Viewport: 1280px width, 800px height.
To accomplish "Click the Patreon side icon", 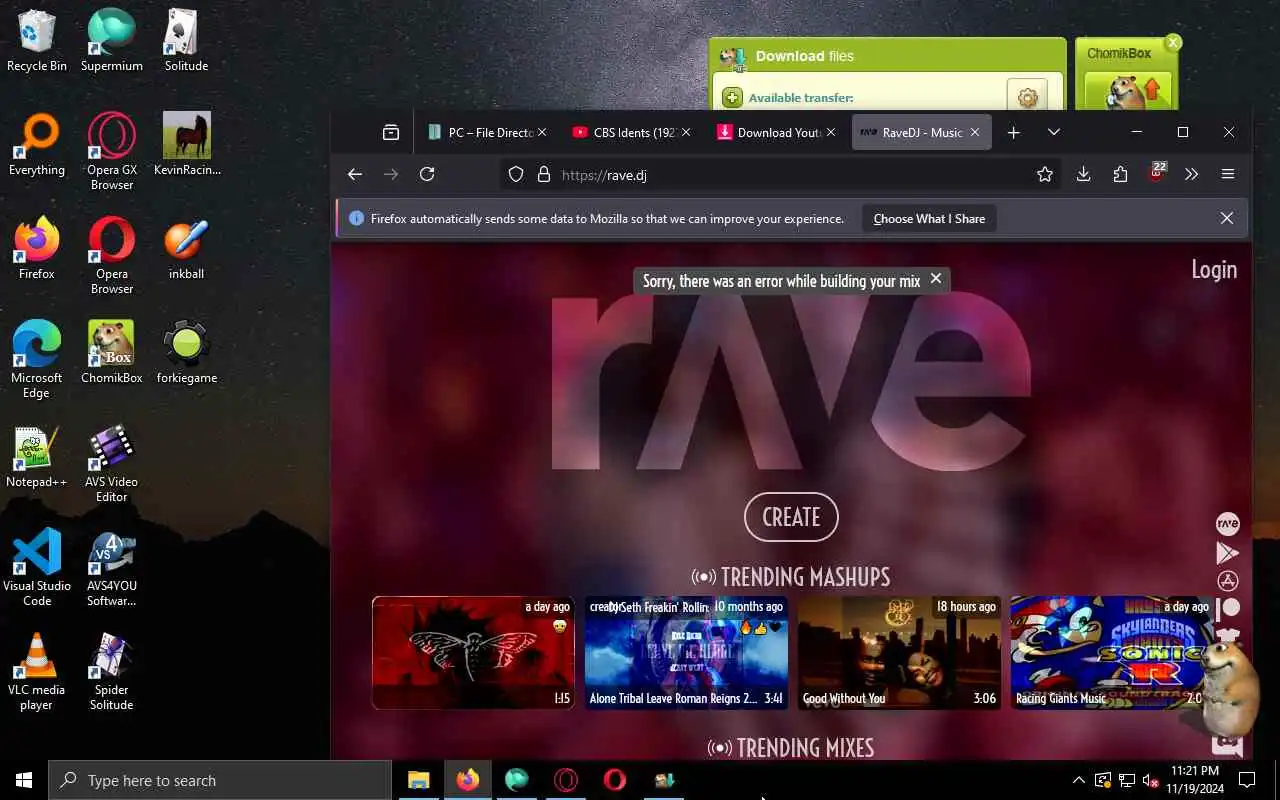I will pyautogui.click(x=1228, y=608).
